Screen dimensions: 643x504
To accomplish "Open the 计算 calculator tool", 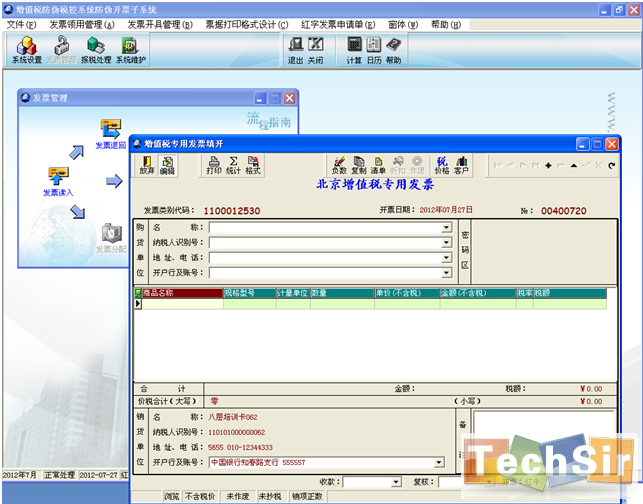I will point(354,51).
